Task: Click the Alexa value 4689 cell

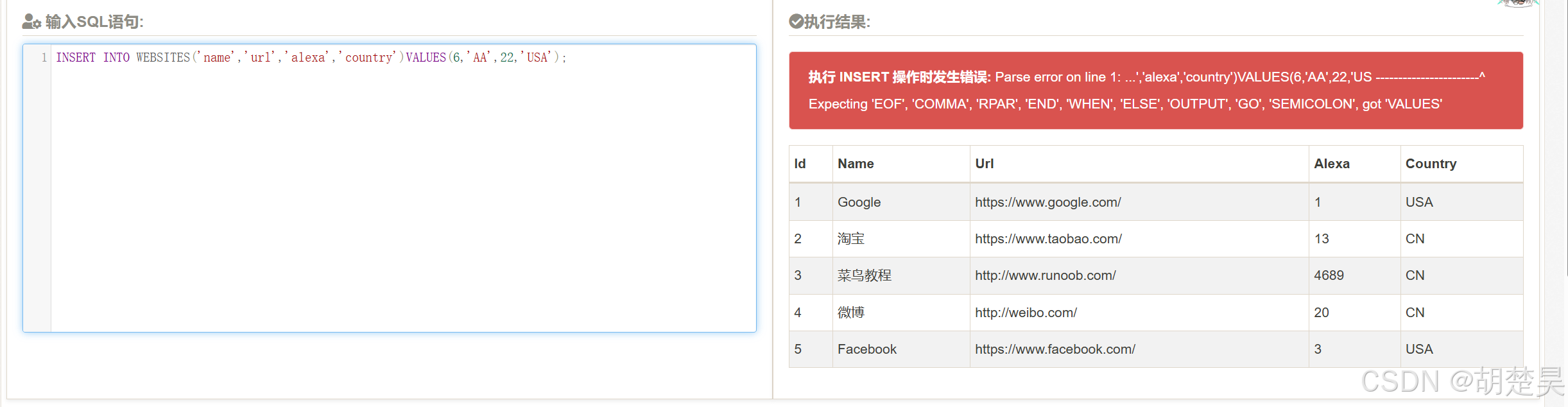Action: tap(1354, 275)
